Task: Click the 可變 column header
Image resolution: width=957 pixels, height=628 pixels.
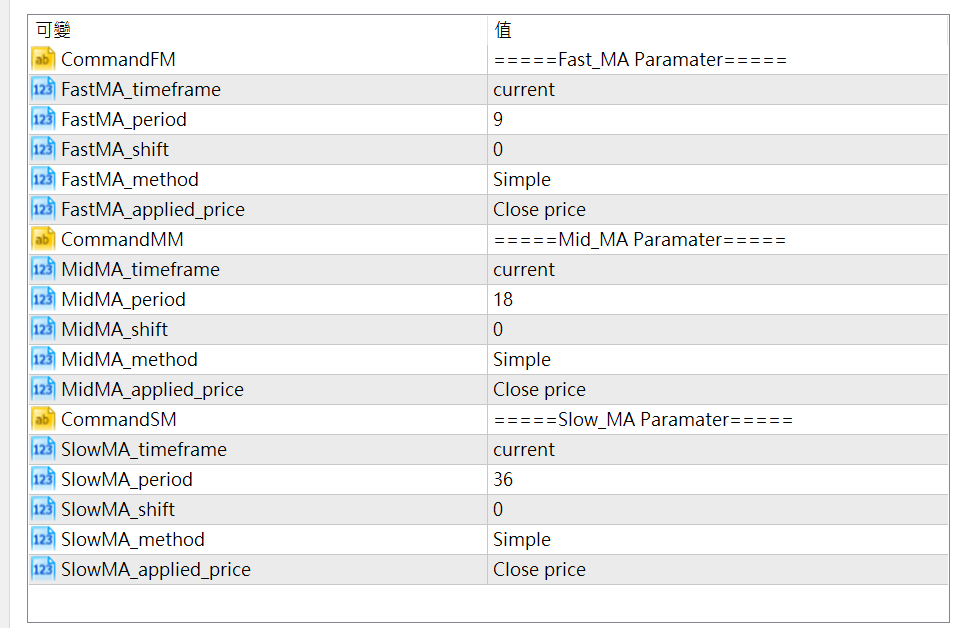Action: [x=52, y=30]
